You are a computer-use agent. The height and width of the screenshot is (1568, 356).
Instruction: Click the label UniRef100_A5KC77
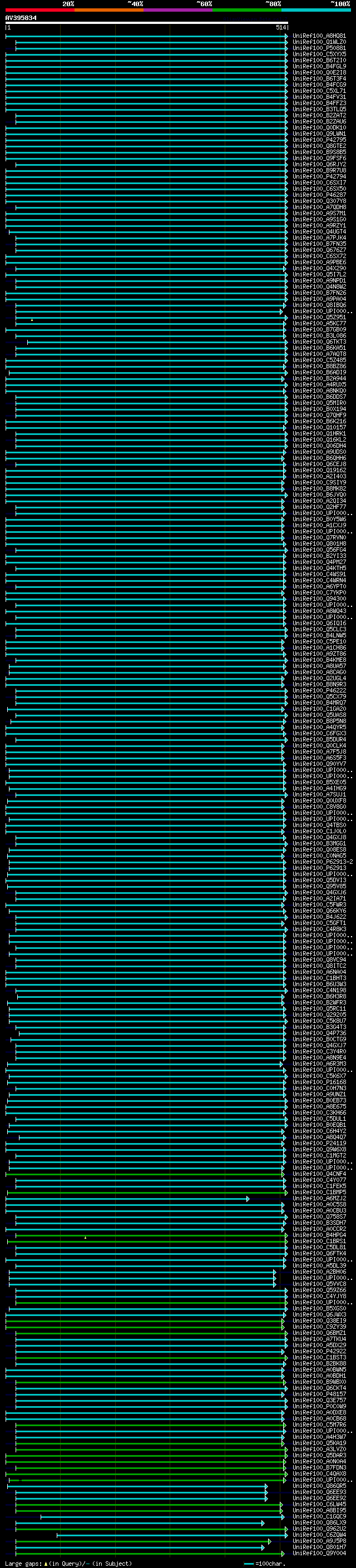pyautogui.click(x=319, y=323)
